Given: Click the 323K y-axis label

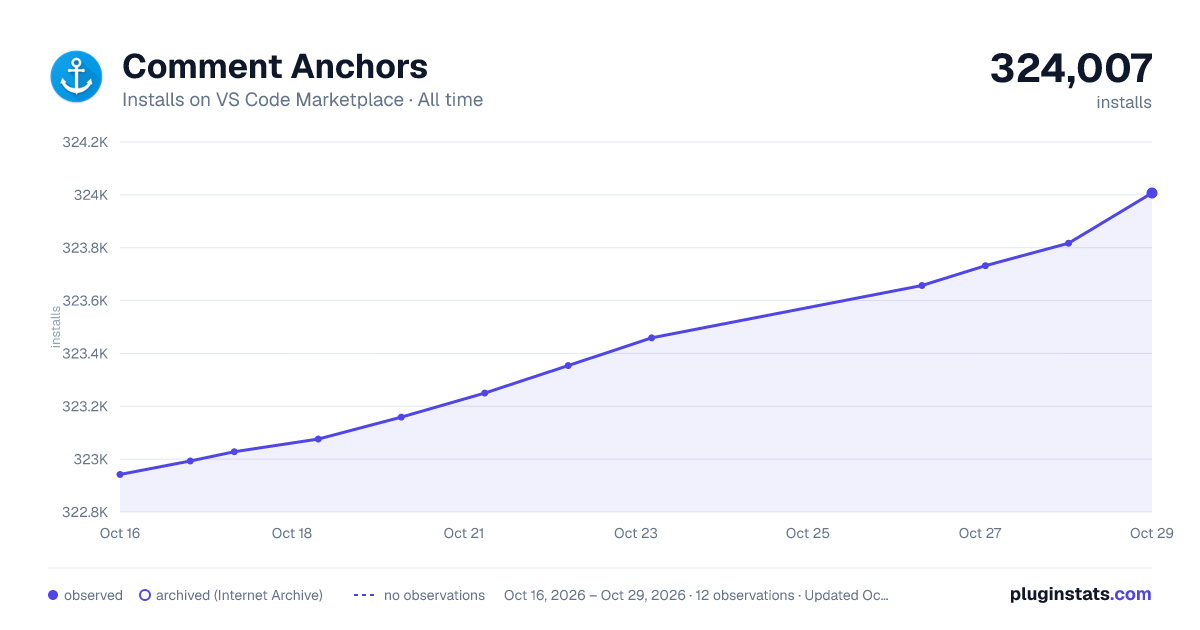Looking at the screenshot, I should point(90,460).
